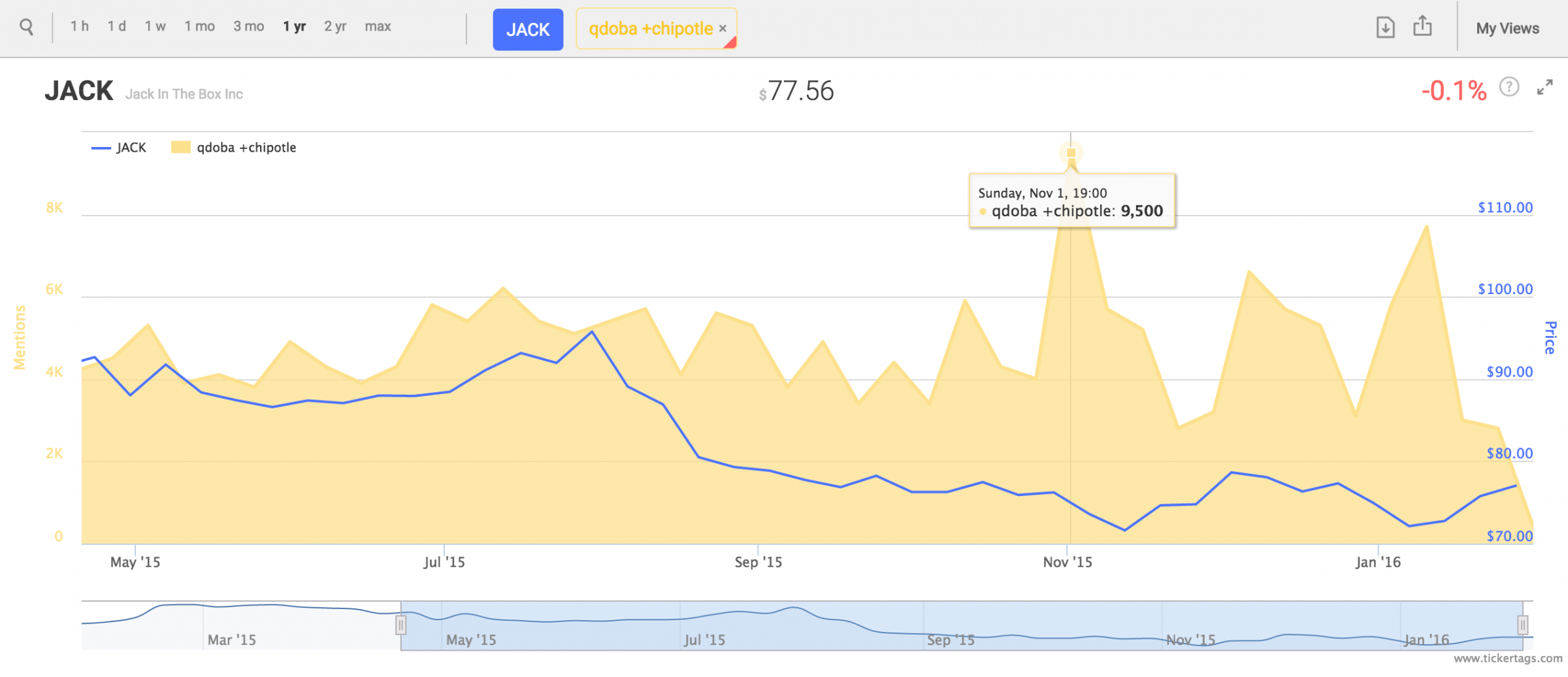Screen dimensions: 1568x677
Task: Open the search magnifier icon
Action: pos(26,27)
